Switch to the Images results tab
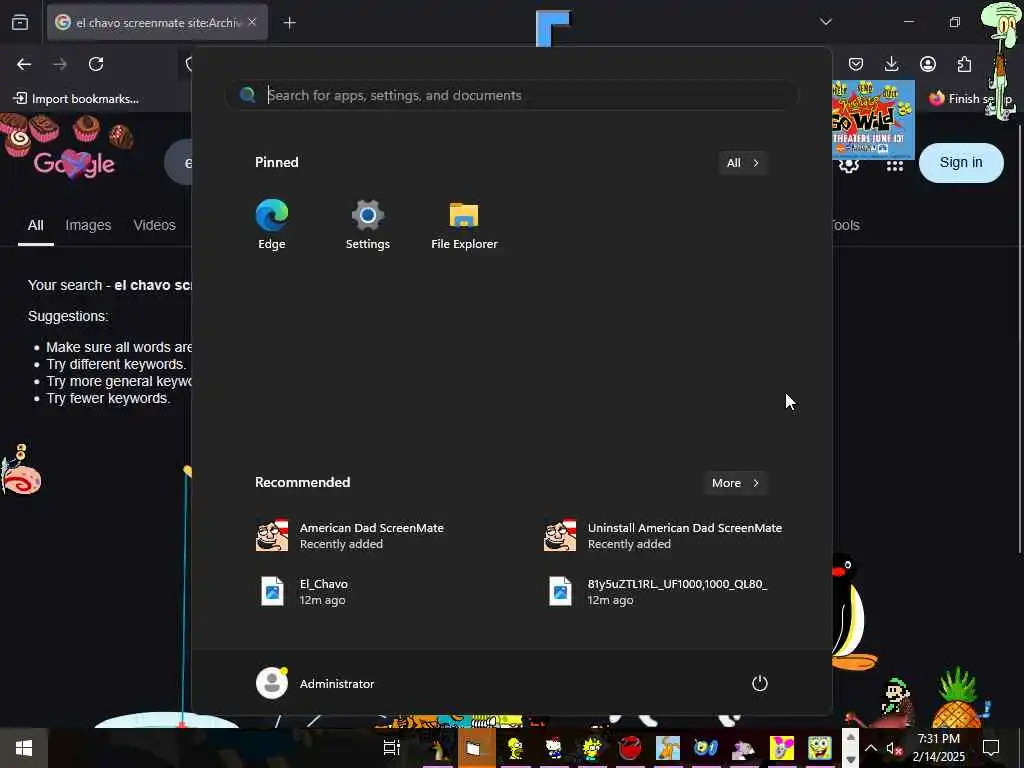Viewport: 1024px width, 768px height. click(x=88, y=225)
